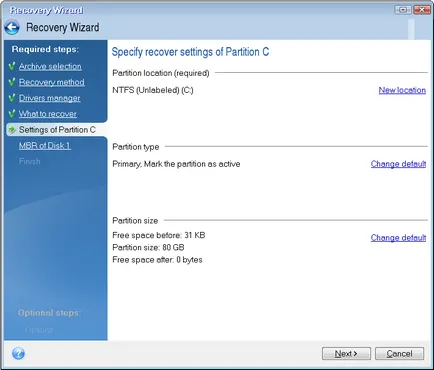Click green arrow beside Settings of Partition C
Viewport: 434px width, 370px height.
(12, 129)
